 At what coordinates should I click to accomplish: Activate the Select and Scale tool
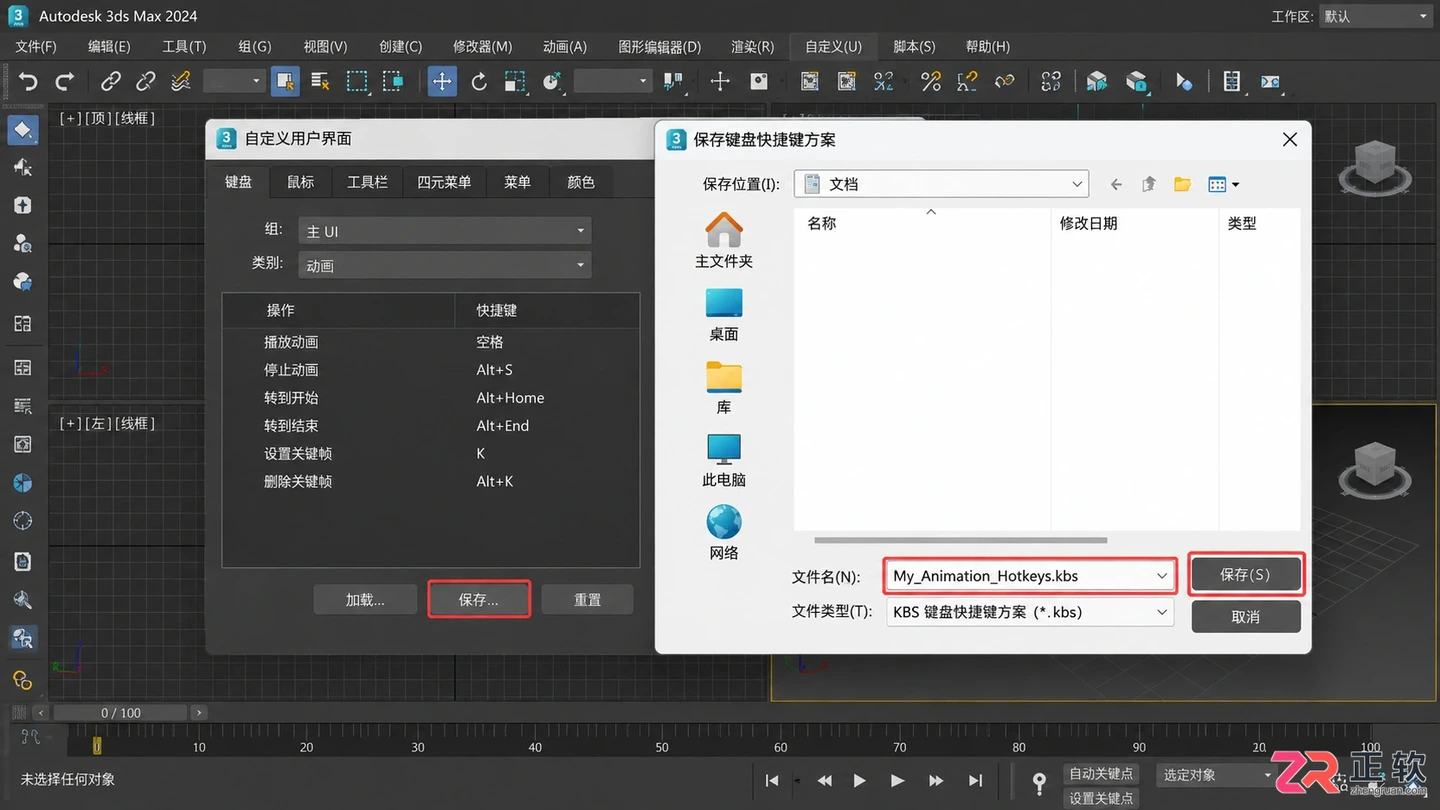tap(515, 81)
